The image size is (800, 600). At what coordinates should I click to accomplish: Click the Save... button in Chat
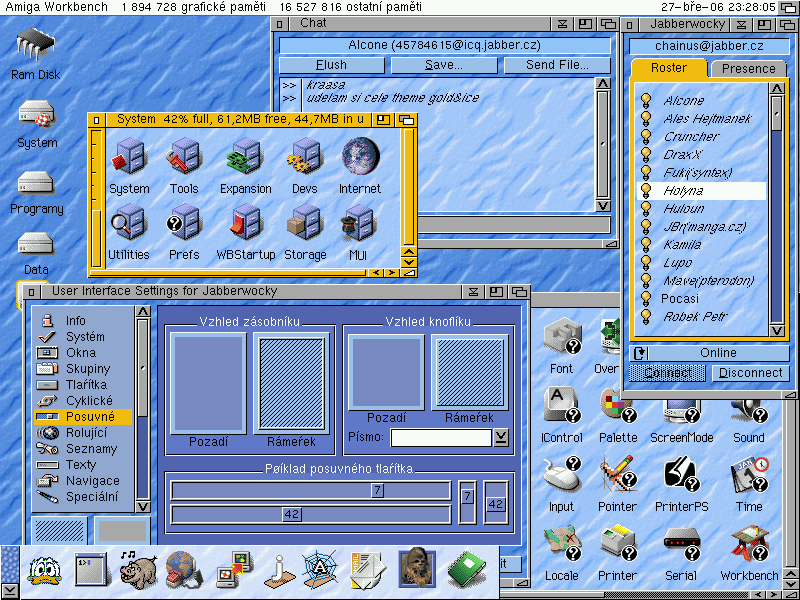pos(444,65)
